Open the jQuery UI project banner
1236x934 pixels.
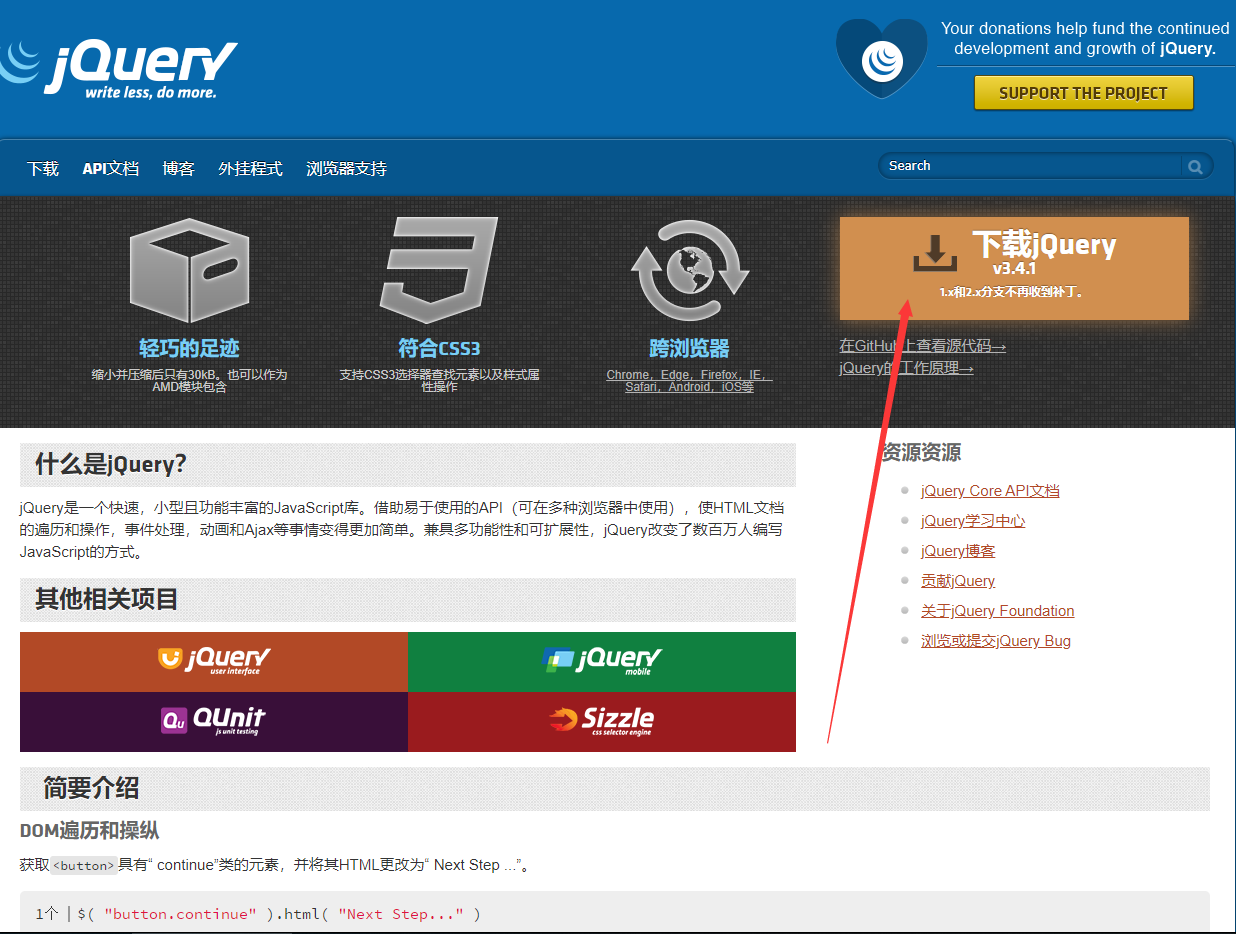pos(214,661)
